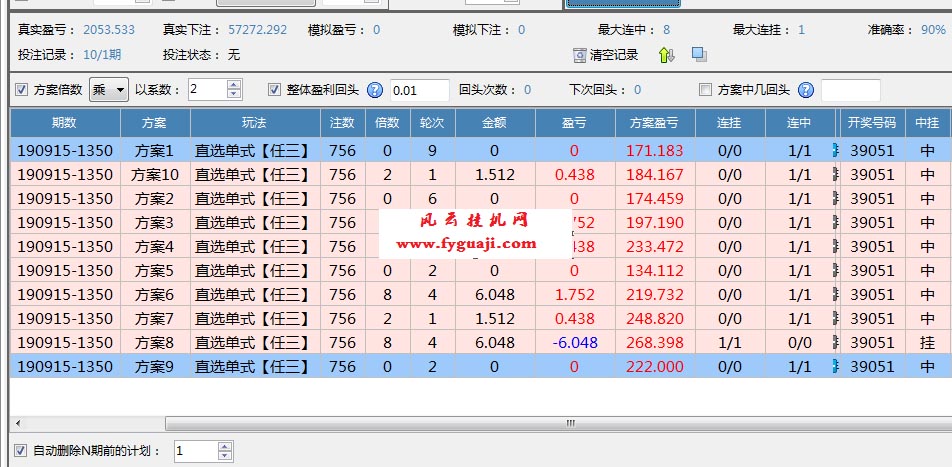Viewport: 952px width, 467px height.
Task: Click 真实下注 value 57272.292
Action: click(258, 30)
